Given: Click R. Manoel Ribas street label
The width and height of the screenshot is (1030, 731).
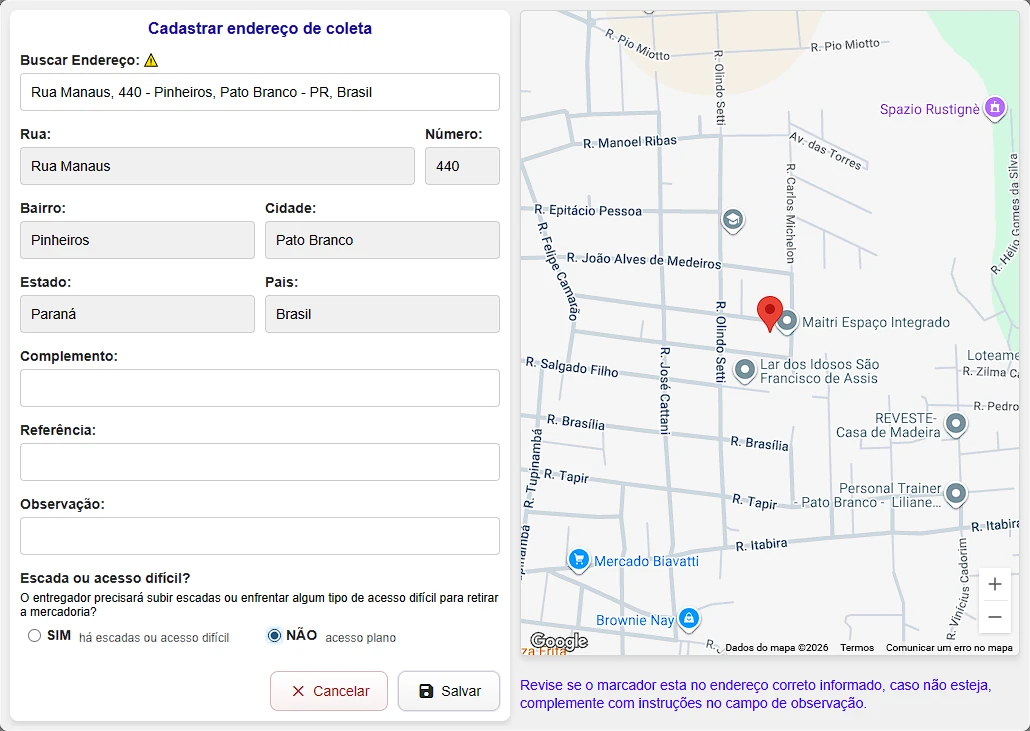Looking at the screenshot, I should [629, 142].
